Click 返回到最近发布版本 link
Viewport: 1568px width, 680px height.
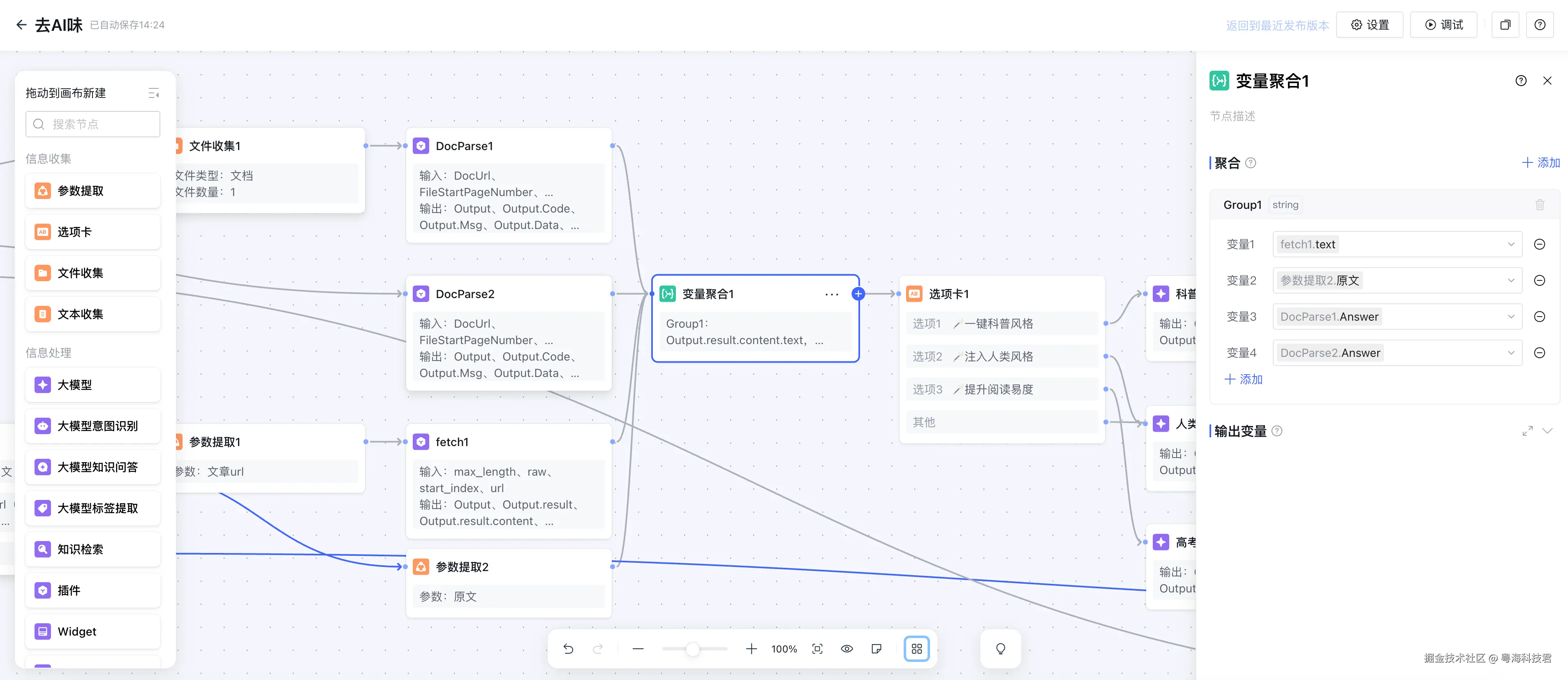(1277, 25)
